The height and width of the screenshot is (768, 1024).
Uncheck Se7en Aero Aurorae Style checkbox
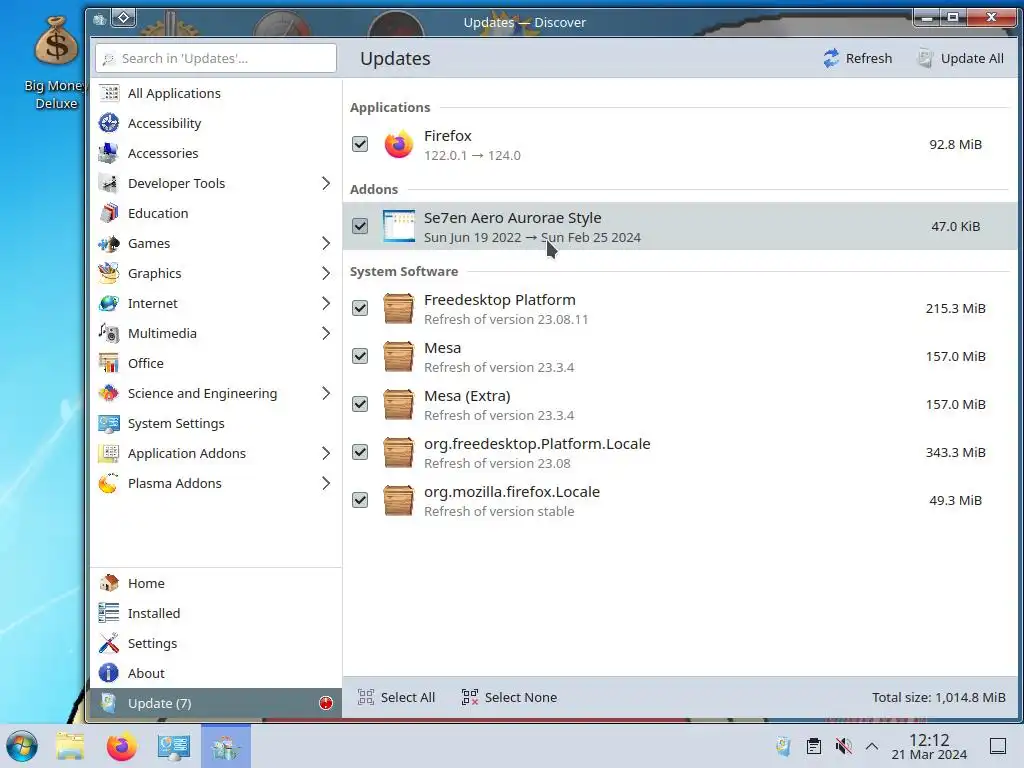pos(360,226)
